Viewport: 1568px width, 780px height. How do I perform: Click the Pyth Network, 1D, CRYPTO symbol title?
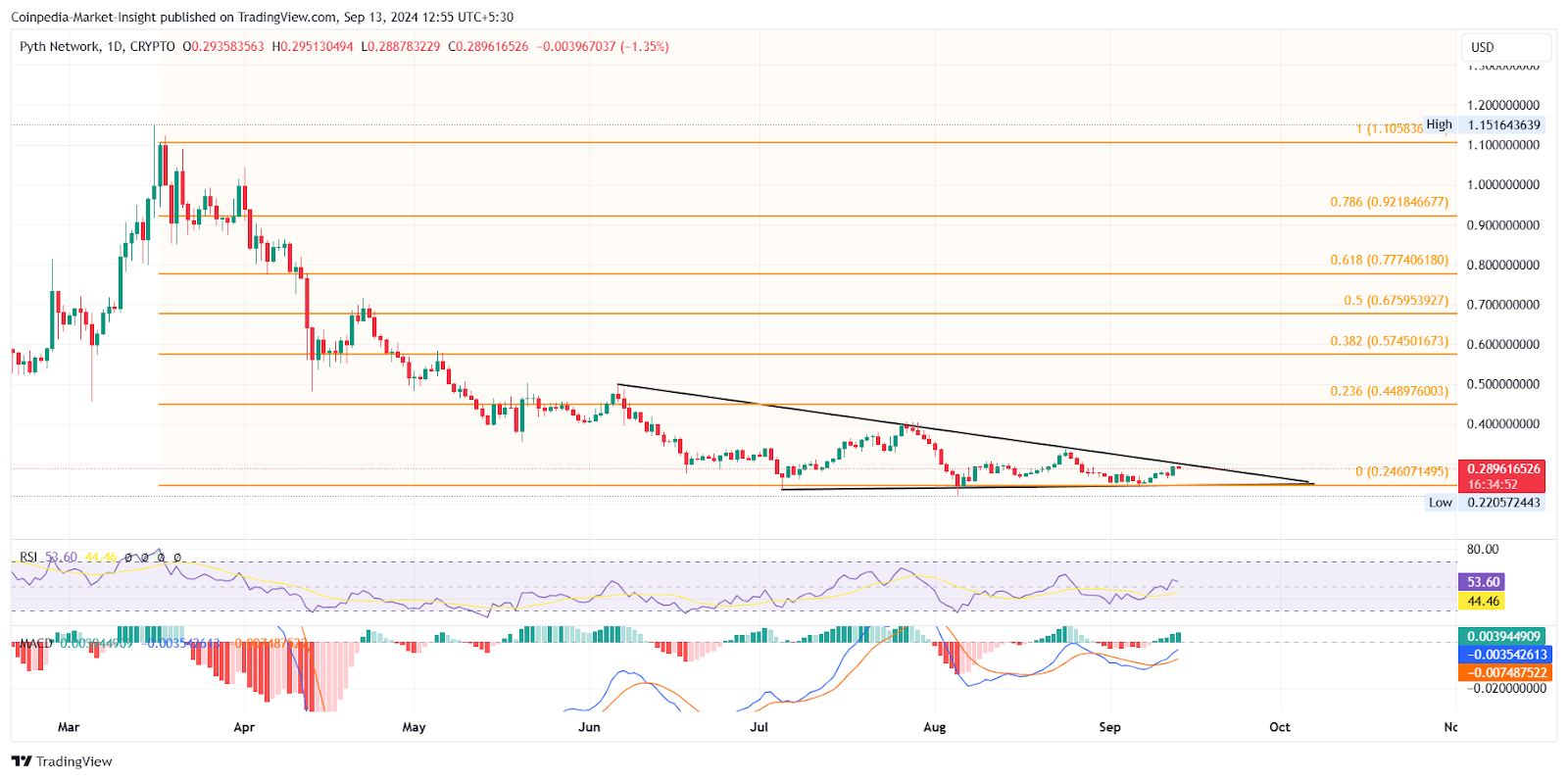97,46
